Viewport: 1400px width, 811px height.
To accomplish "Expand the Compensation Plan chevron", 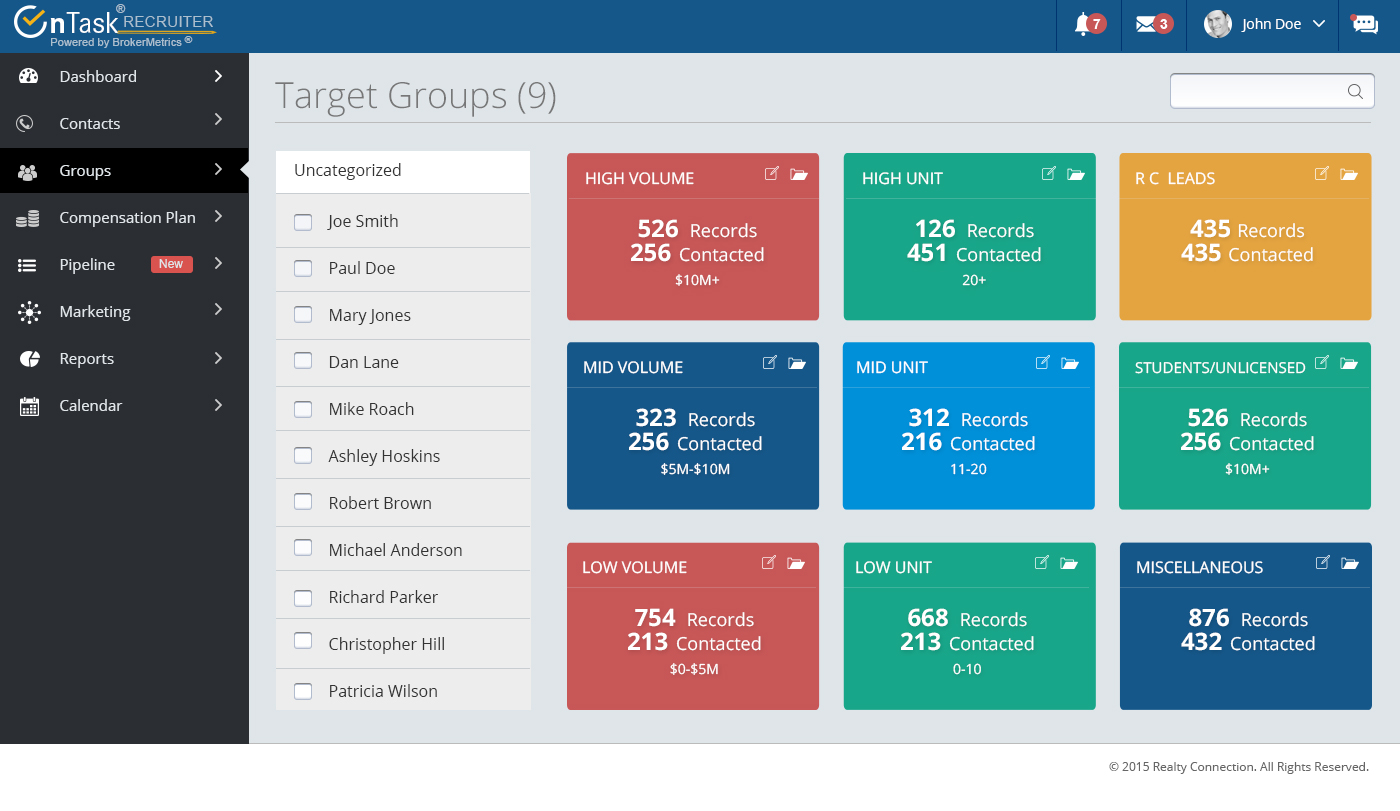I will point(218,216).
